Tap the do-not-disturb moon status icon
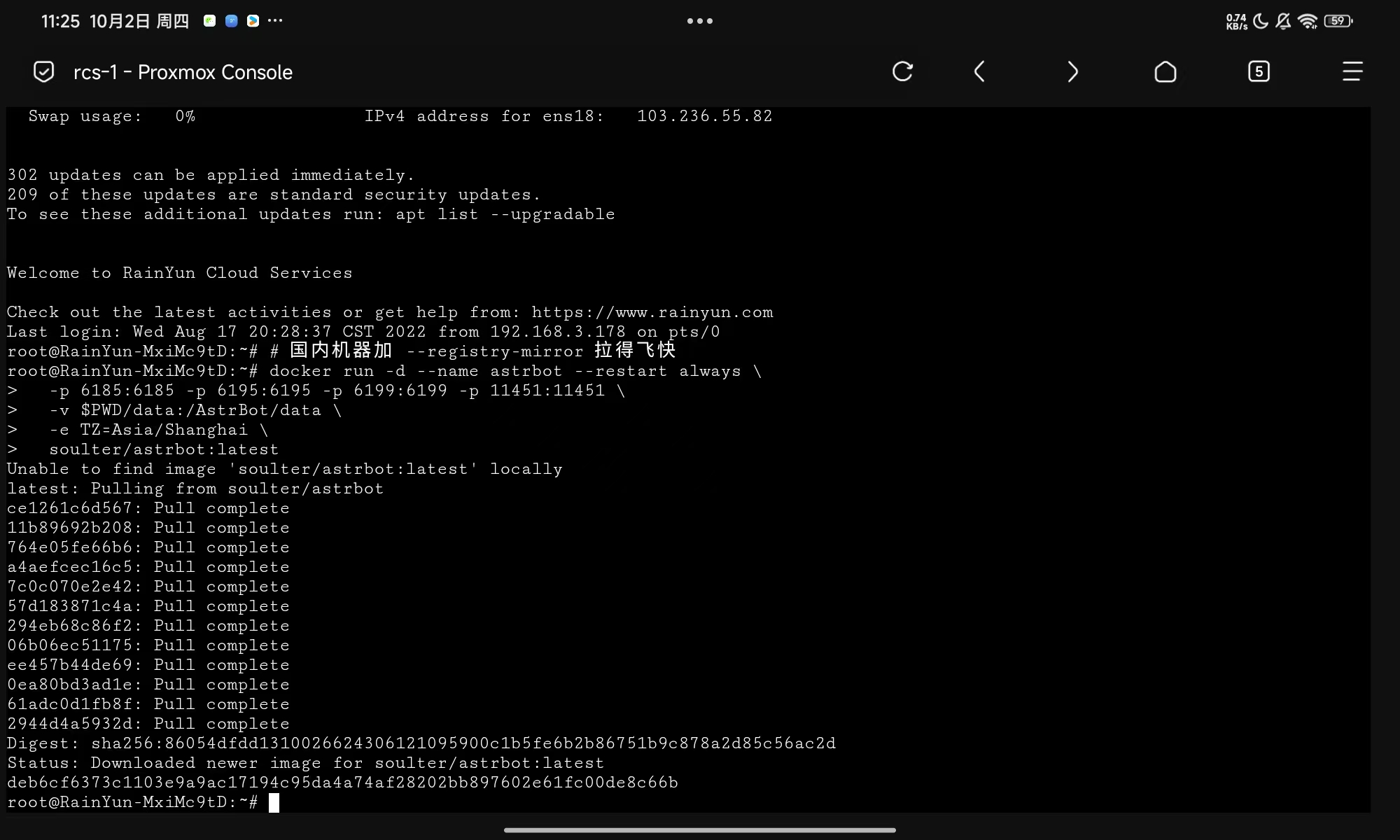Image resolution: width=1400 pixels, height=840 pixels. tap(1261, 21)
